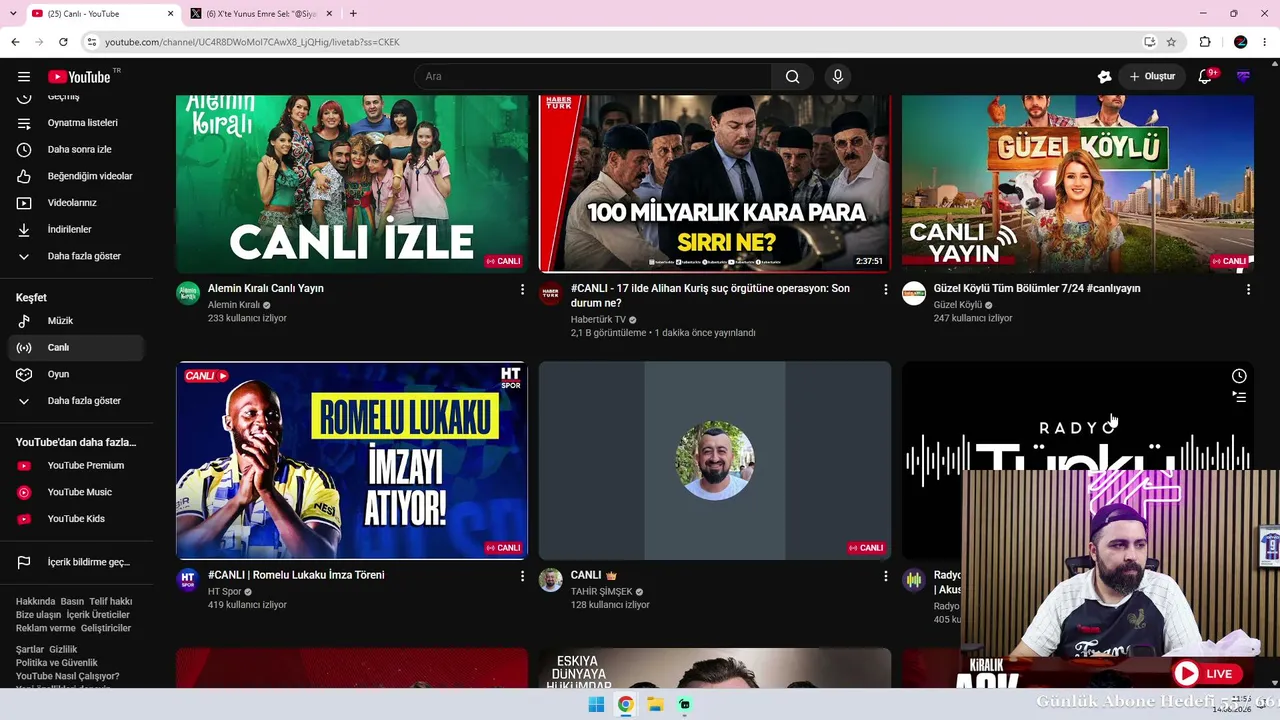Expand Daha fazla göster under İndirilenler

75,256
